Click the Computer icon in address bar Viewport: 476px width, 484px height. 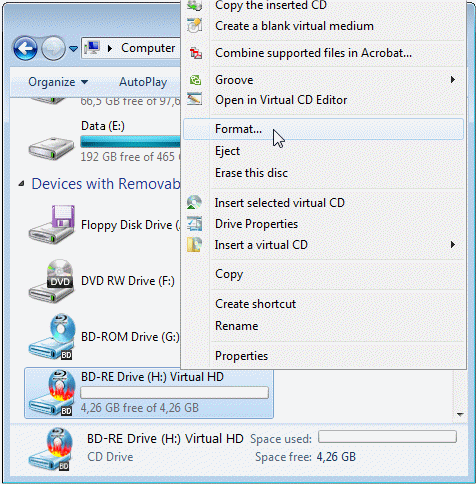(92, 48)
